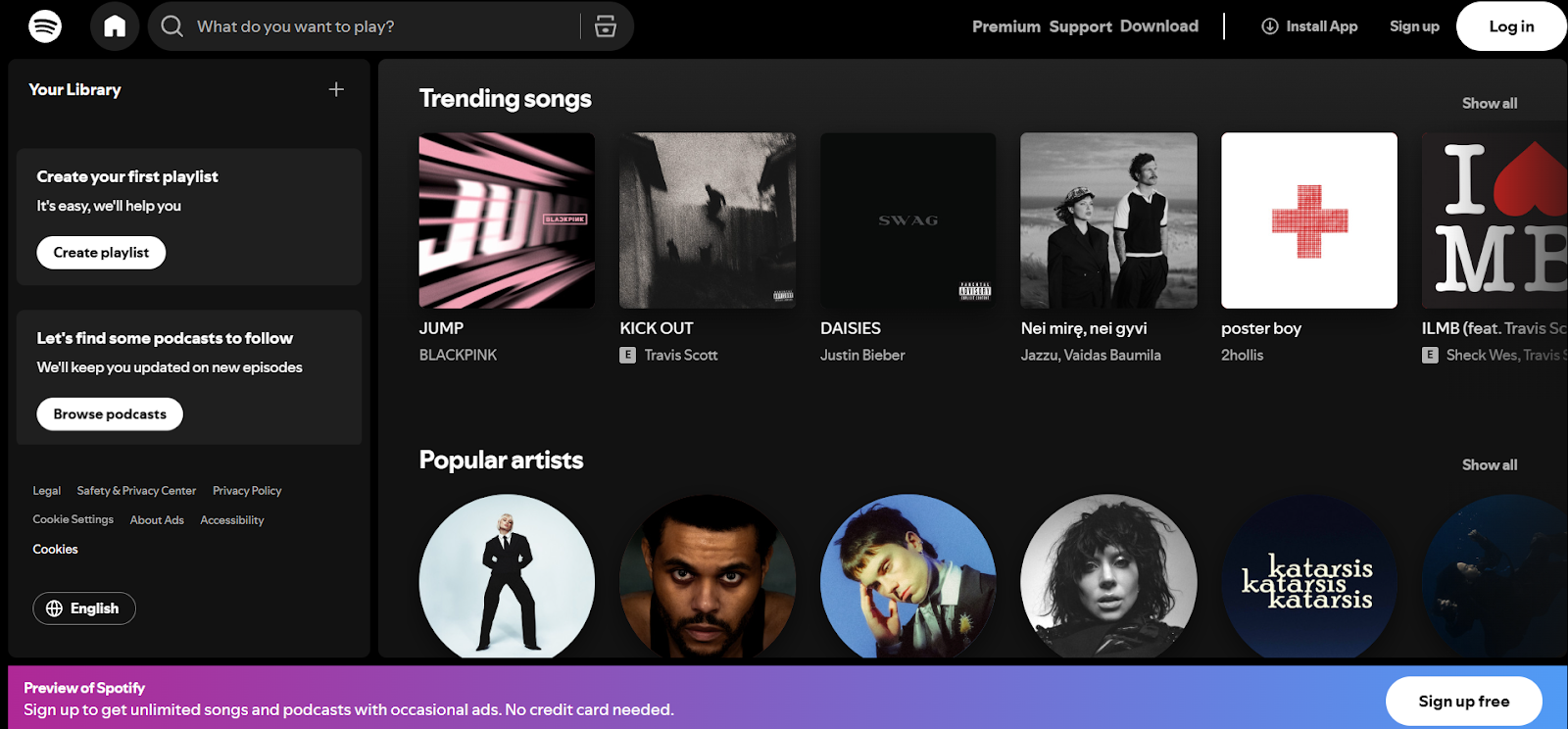
Task: Open the Cookie Settings link
Action: [73, 519]
